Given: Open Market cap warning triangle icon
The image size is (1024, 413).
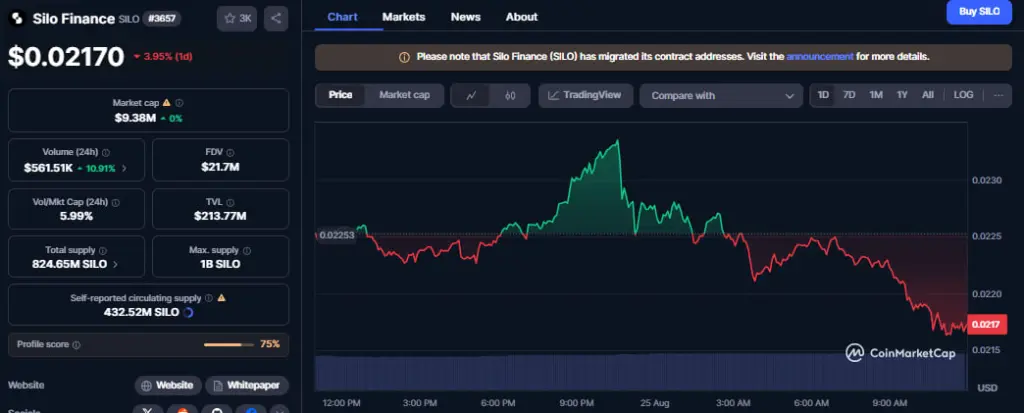Looking at the screenshot, I should [167, 103].
